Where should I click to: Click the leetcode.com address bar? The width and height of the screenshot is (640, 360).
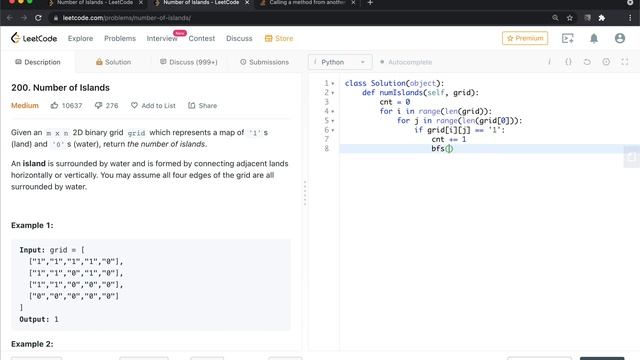127,18
